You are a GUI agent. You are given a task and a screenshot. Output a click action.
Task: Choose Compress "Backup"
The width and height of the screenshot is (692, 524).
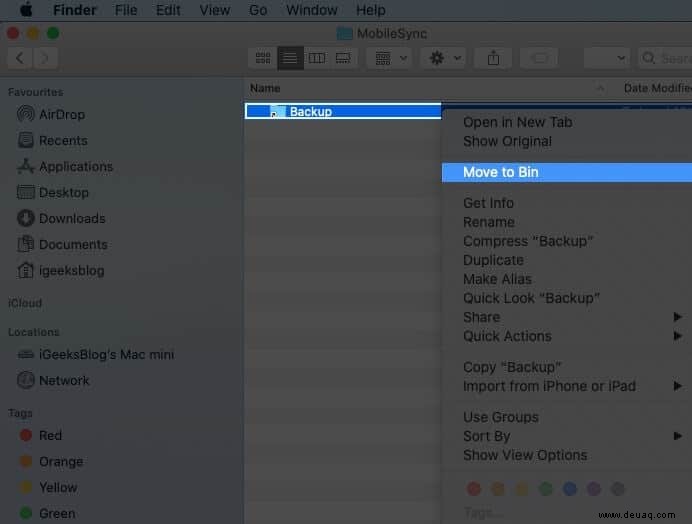[528, 241]
